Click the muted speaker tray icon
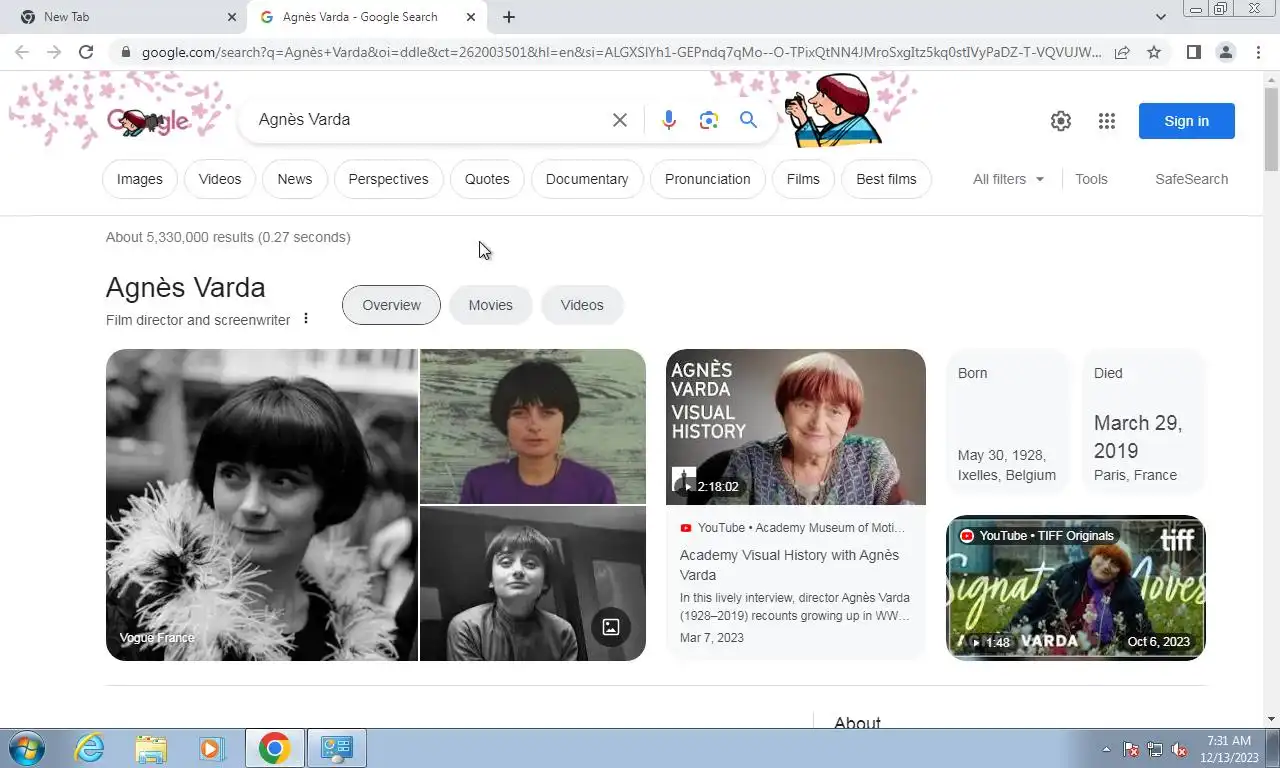The width and height of the screenshot is (1280, 768). pos(1179,749)
